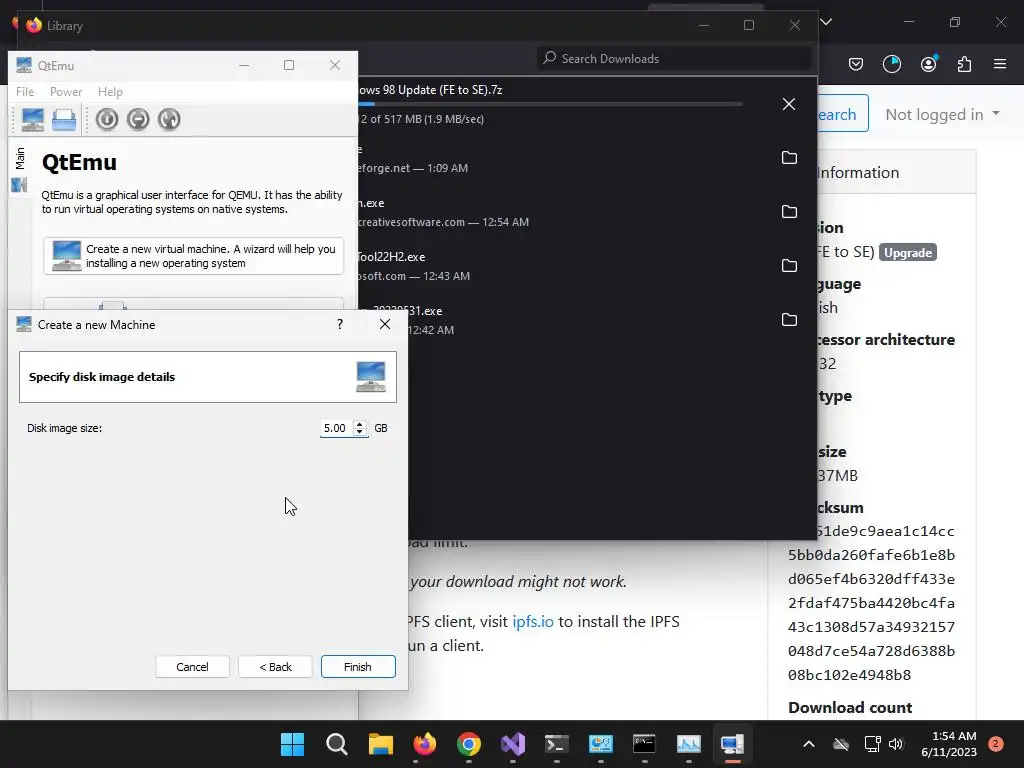Decrease disk image size with the down arrow
1024x768 pixels.
[359, 432]
